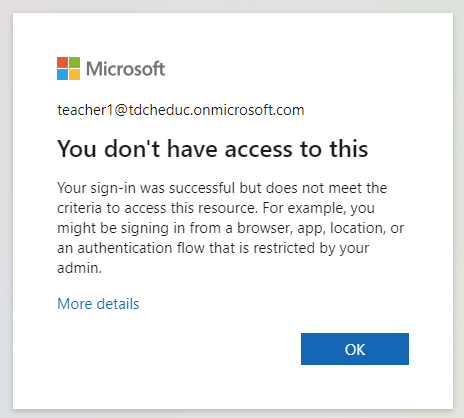Screen dimensions: 464x418
Task: Select the green square of the logo
Action: pyautogui.click(x=75, y=62)
